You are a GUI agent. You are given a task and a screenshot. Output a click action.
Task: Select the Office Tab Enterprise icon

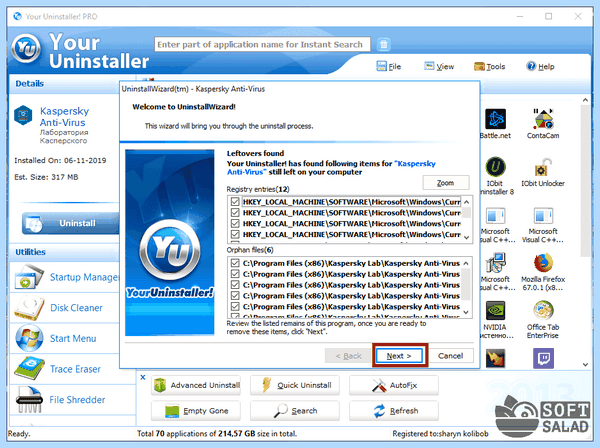pos(543,310)
